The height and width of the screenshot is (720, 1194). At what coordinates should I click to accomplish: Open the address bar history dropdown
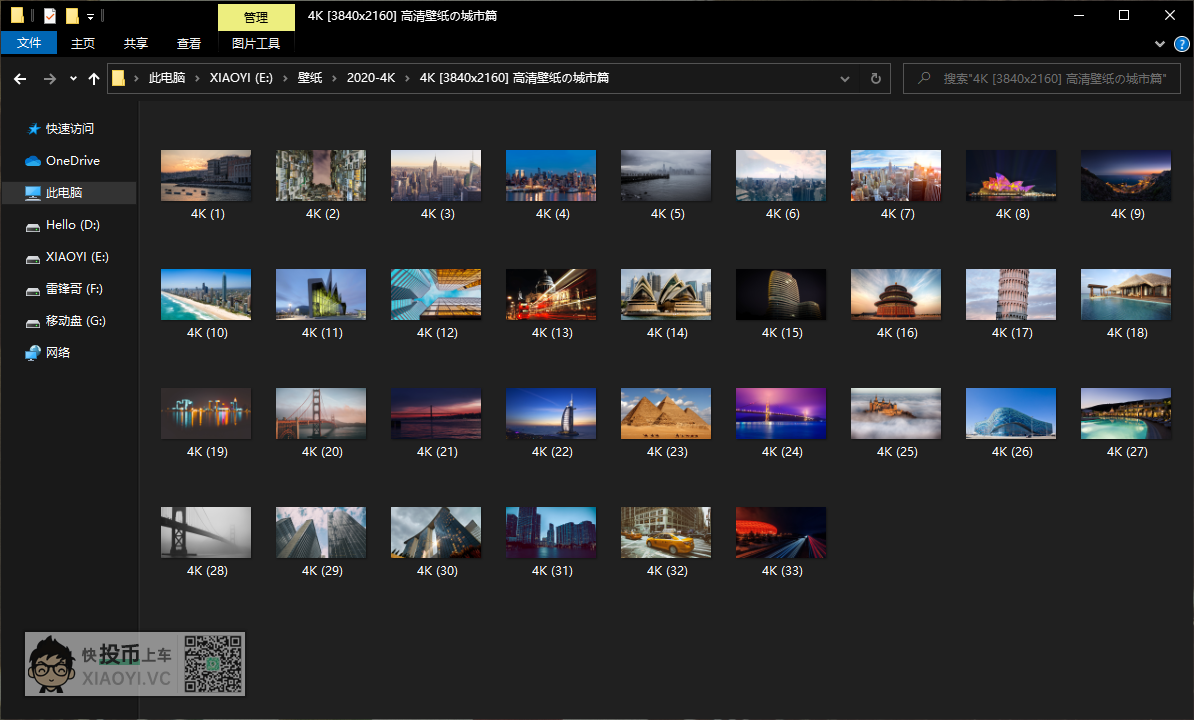tap(845, 78)
